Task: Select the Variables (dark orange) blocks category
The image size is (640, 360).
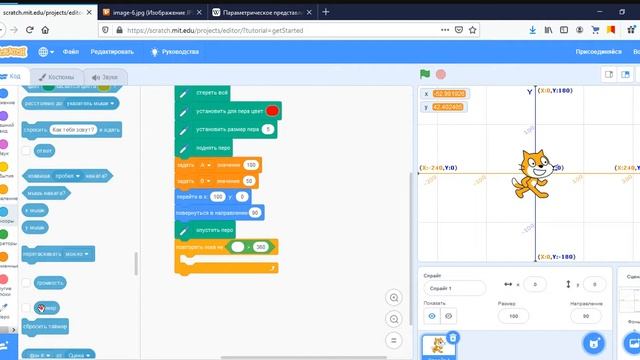Action: tap(4, 257)
